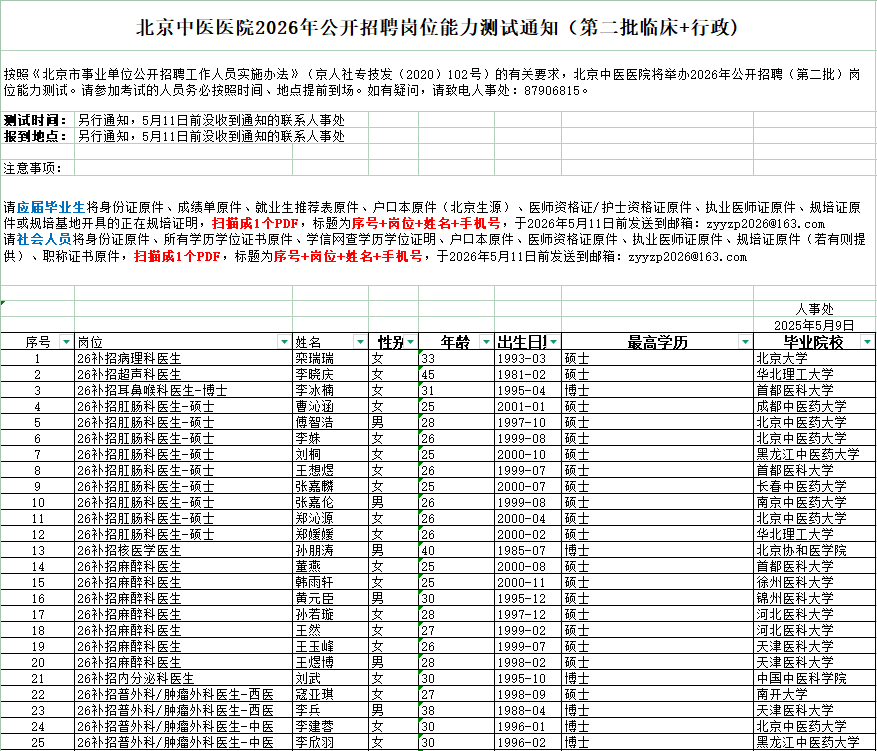
Task: Click the name cell 王玉峰
Action: point(331,646)
